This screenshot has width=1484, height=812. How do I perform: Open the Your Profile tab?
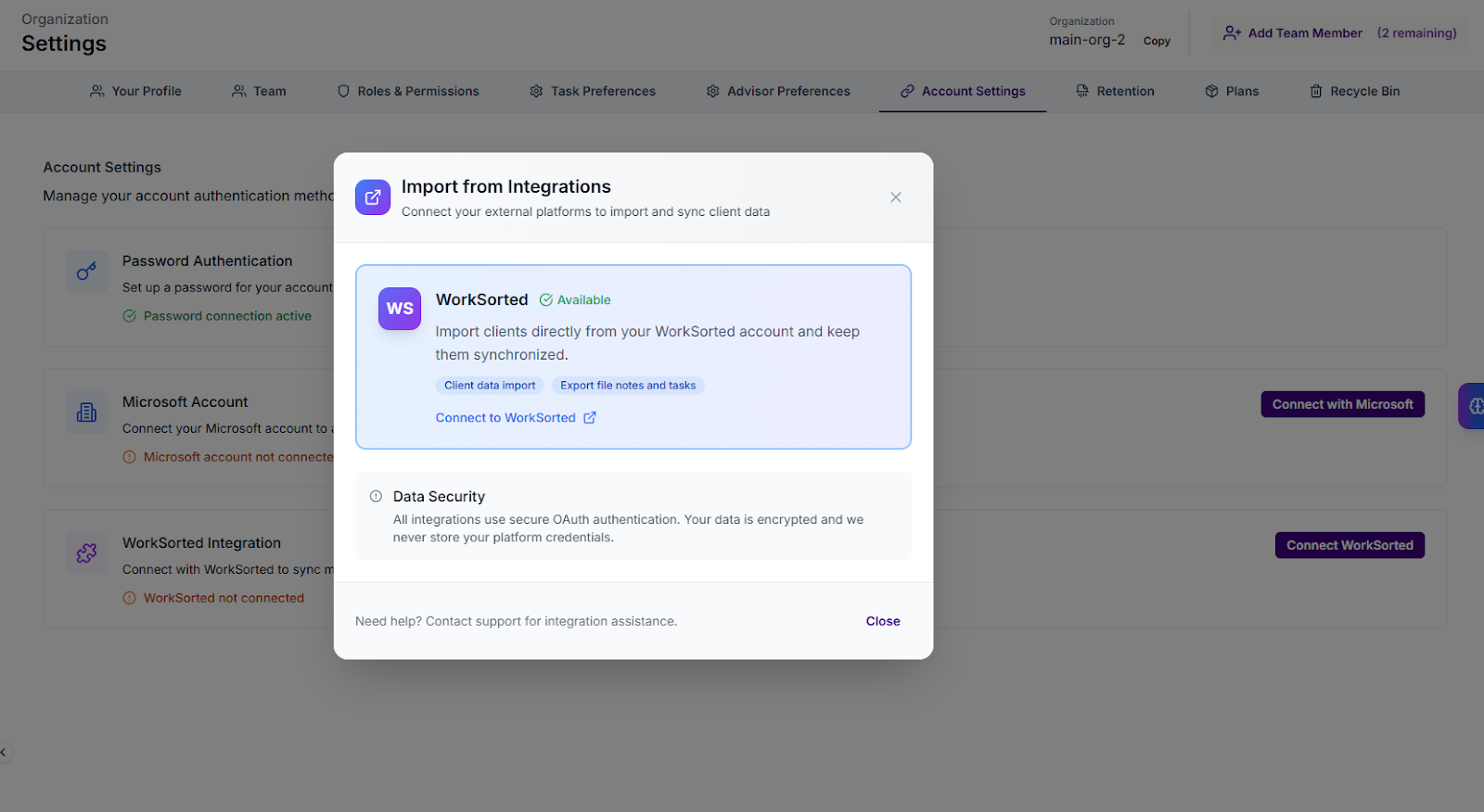[135, 92]
